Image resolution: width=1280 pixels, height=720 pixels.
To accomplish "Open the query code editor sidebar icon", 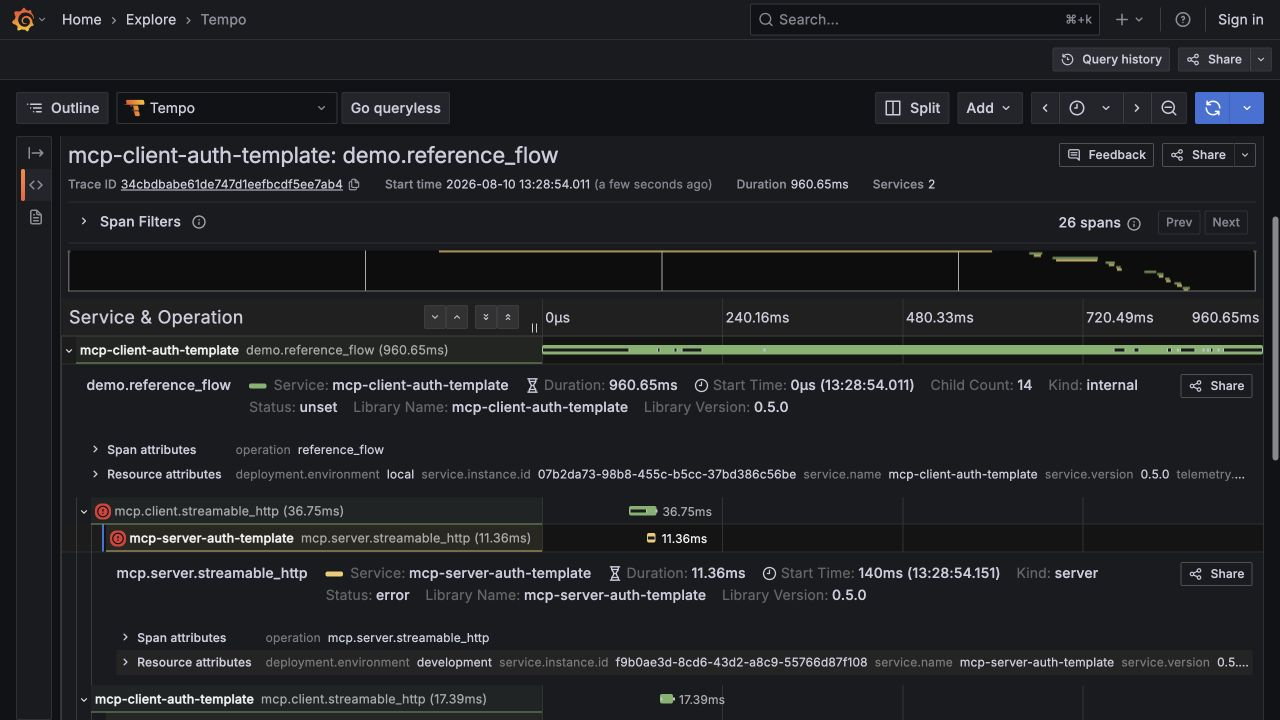I will click(x=36, y=185).
